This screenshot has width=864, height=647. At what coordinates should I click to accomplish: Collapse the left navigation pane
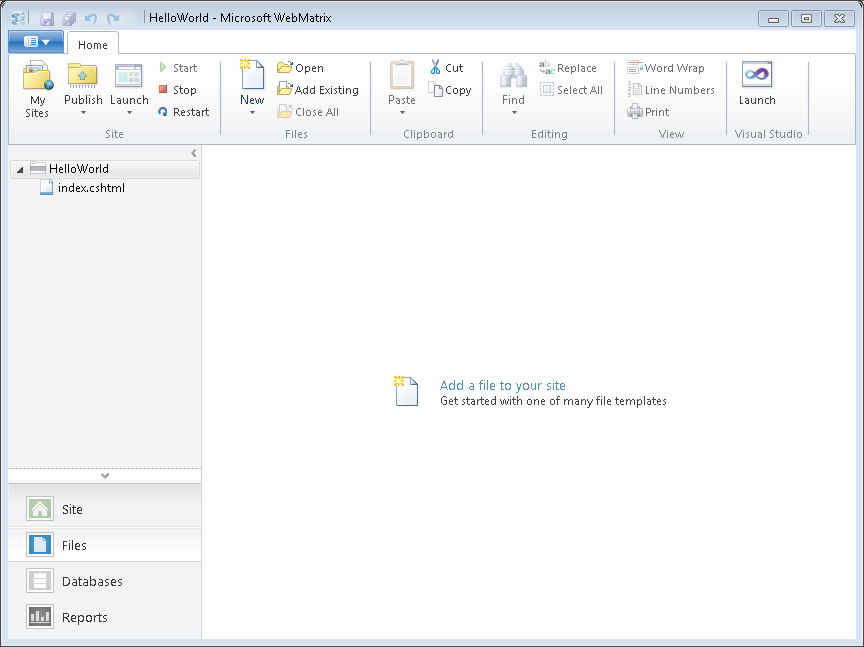(194, 153)
